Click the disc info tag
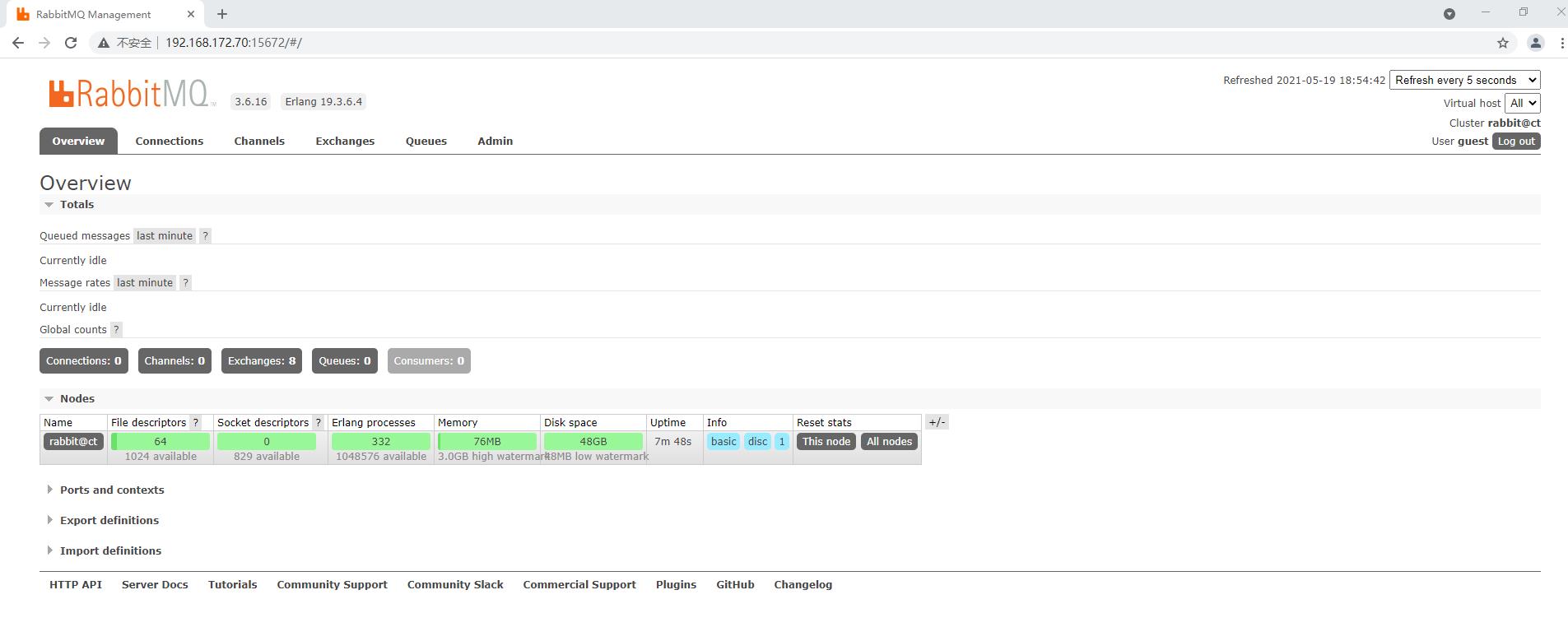This screenshot has width=1568, height=641. pyautogui.click(x=758, y=441)
